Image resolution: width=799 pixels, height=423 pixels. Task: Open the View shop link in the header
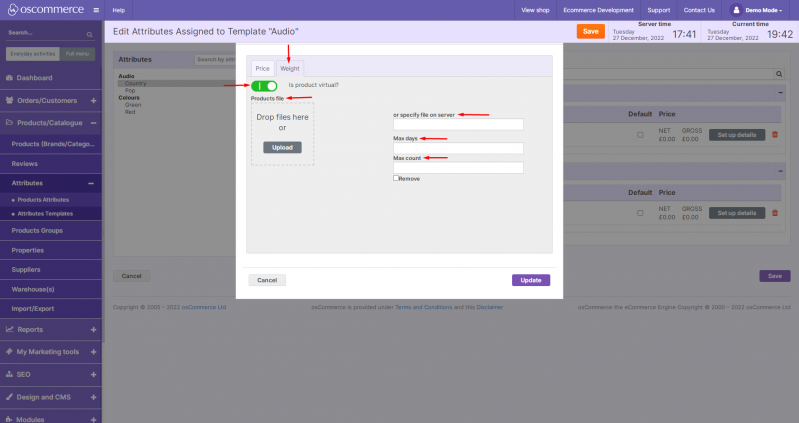click(x=535, y=10)
